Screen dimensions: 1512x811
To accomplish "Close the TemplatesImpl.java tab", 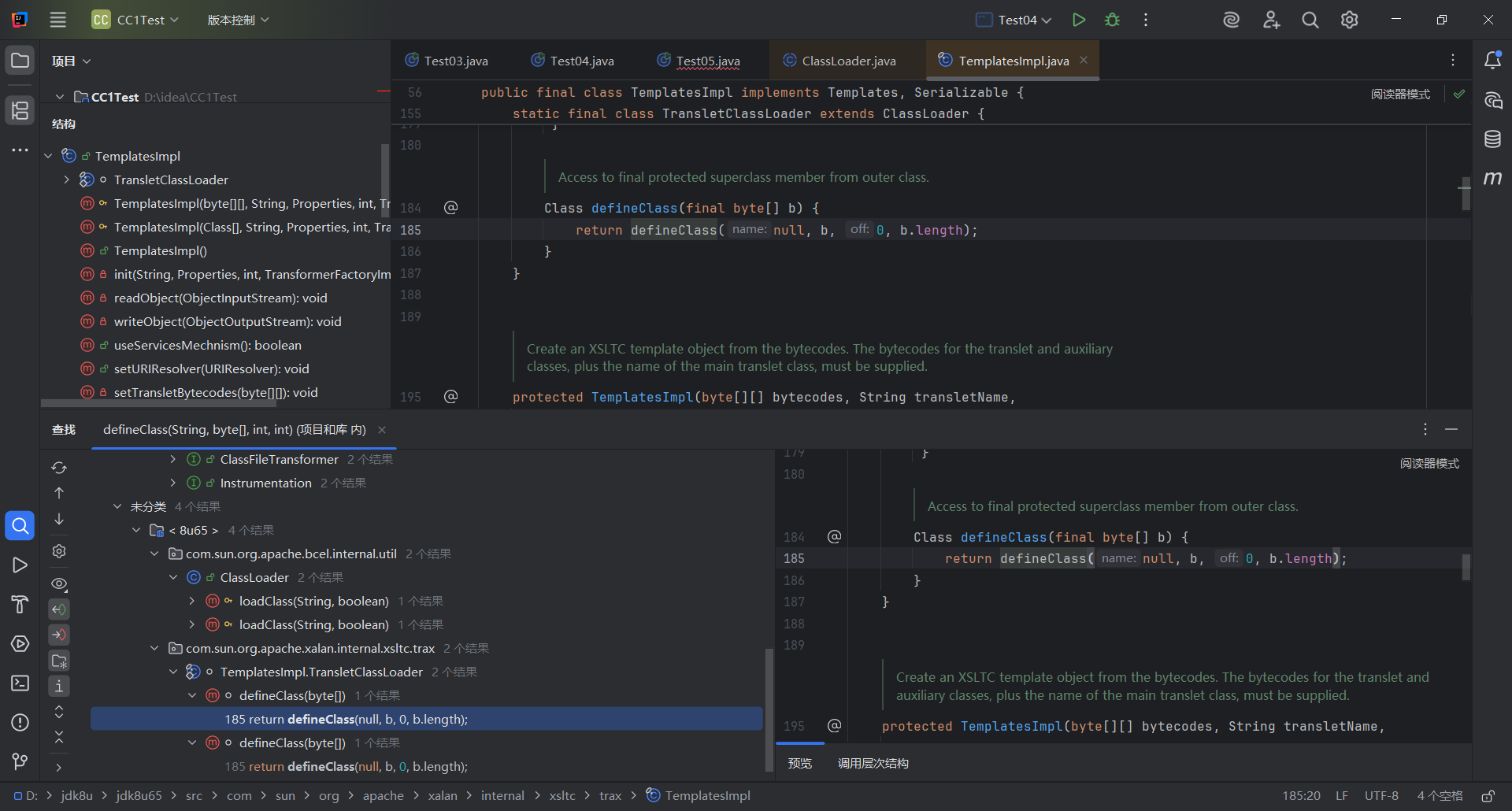I will [1084, 60].
